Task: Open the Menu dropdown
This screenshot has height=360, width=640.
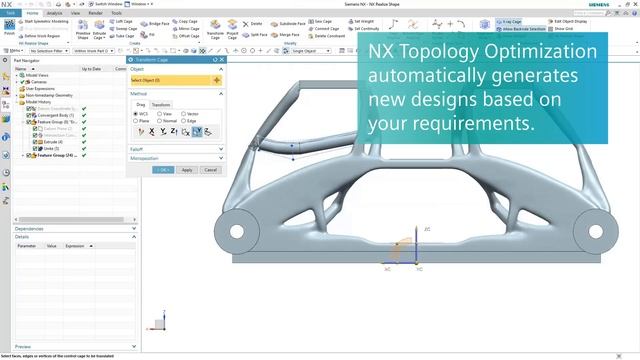Action: 13,51
